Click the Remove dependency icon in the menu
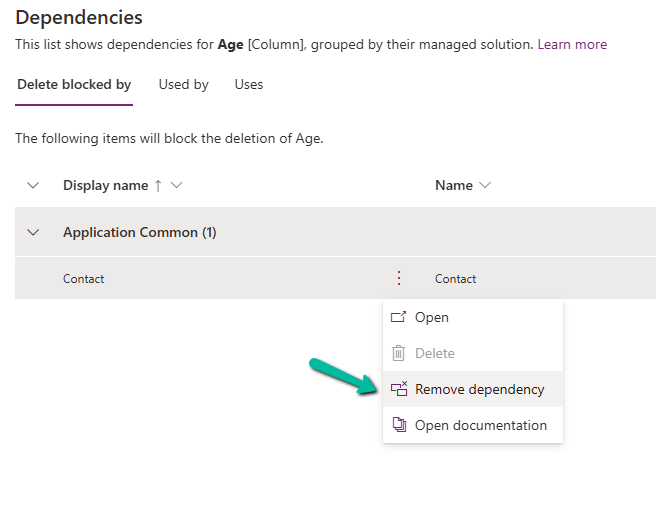This screenshot has width=656, height=511. click(x=398, y=389)
